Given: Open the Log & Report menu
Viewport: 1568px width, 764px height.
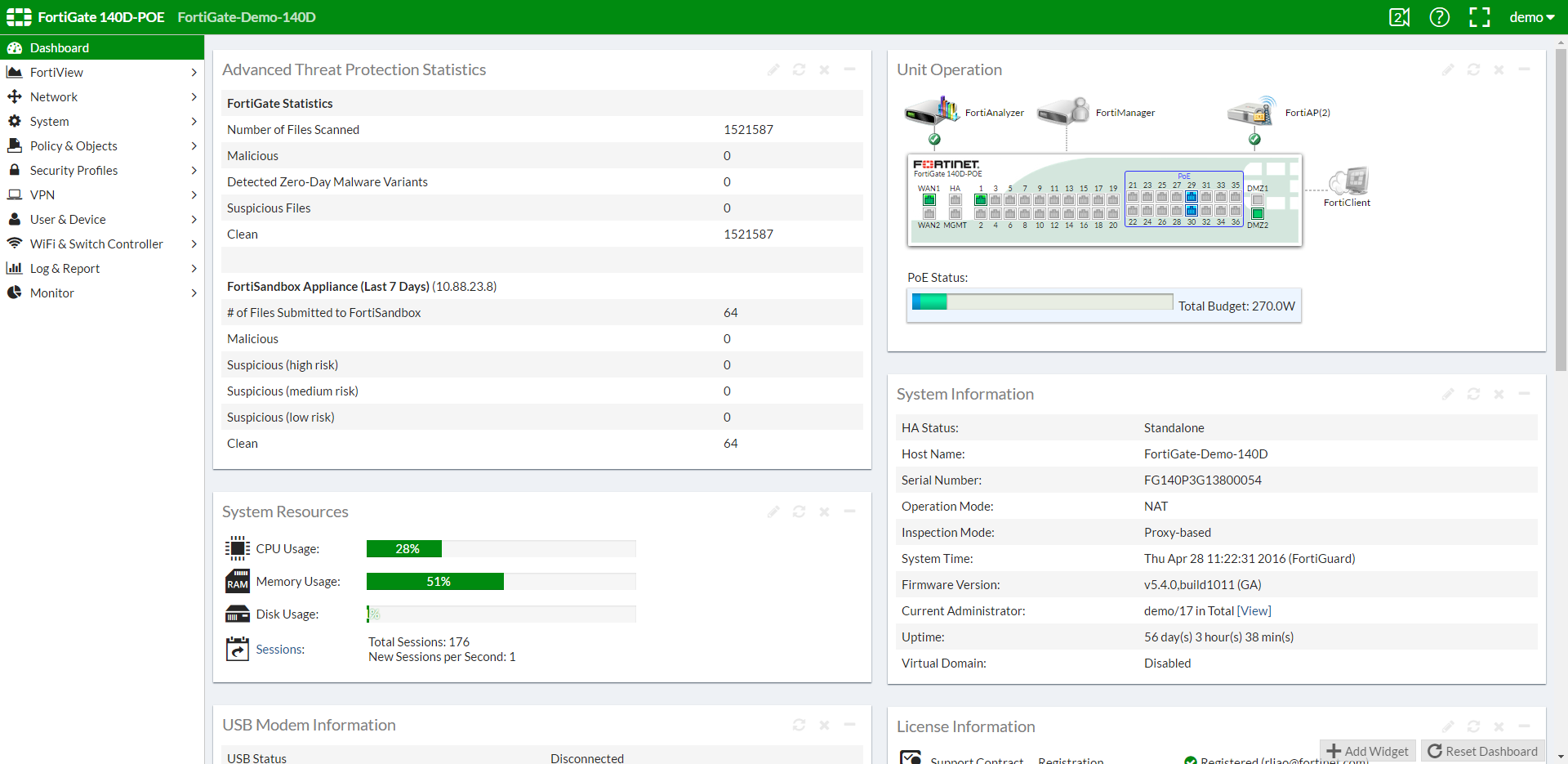Looking at the screenshot, I should pyautogui.click(x=102, y=268).
